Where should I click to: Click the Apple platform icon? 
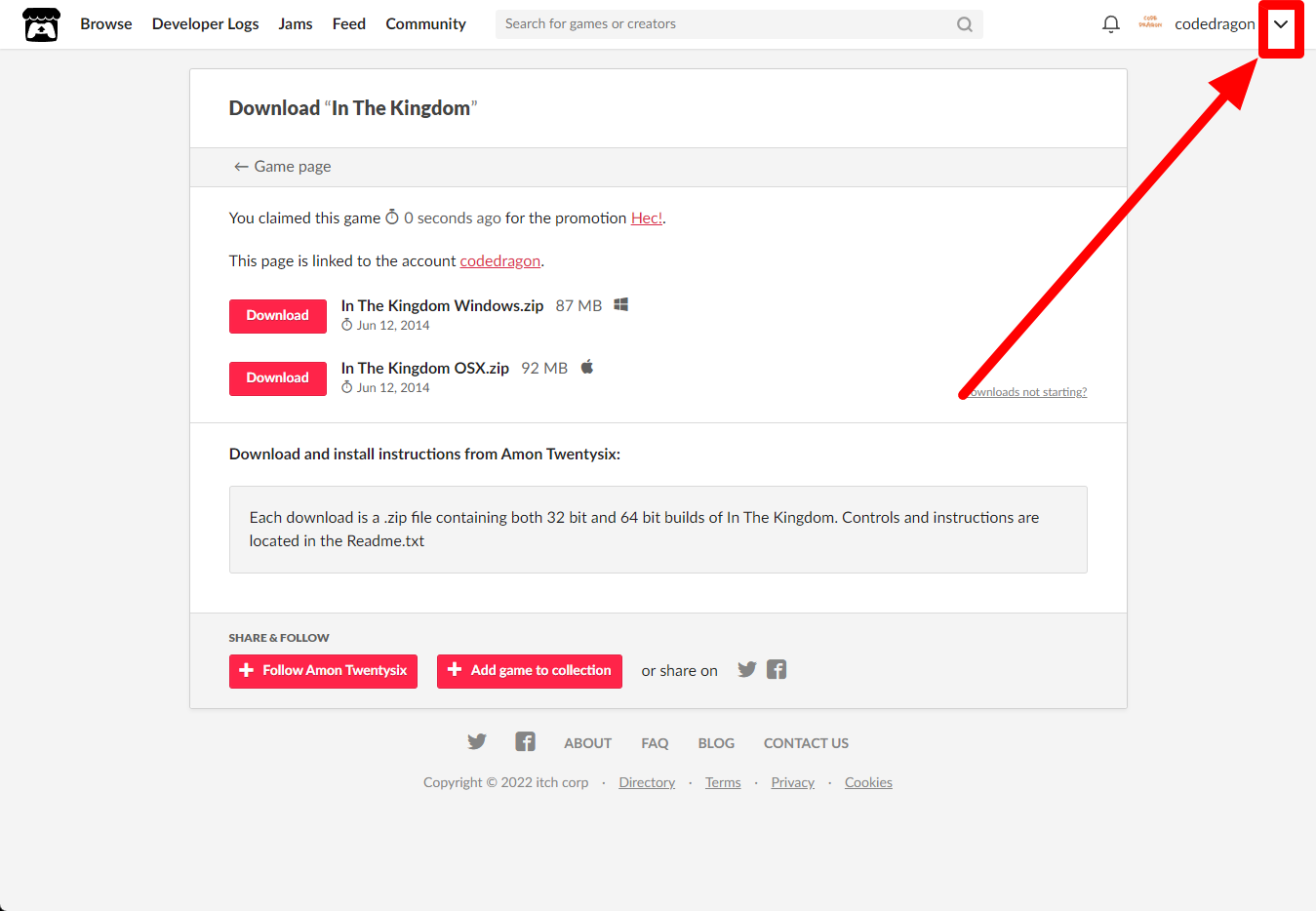coord(587,367)
